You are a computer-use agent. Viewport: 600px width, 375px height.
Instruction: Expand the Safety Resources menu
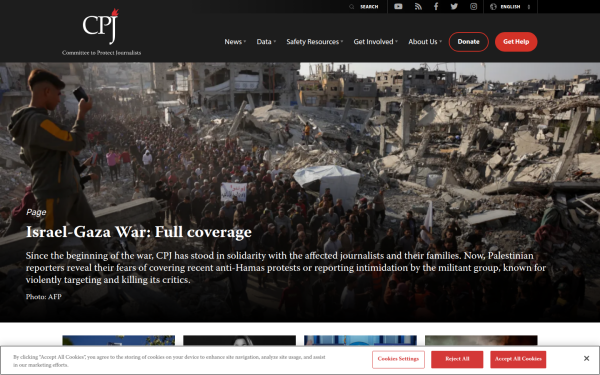click(315, 42)
